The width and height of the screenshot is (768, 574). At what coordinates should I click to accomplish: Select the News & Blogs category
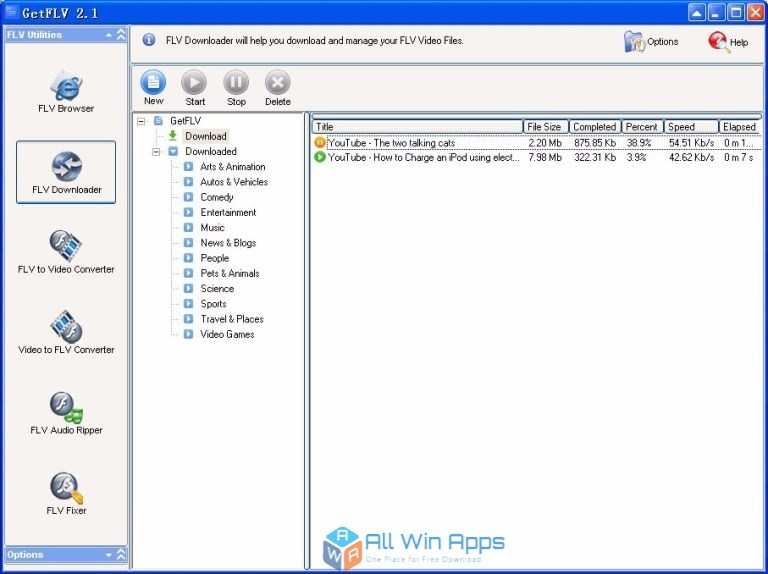(x=228, y=242)
